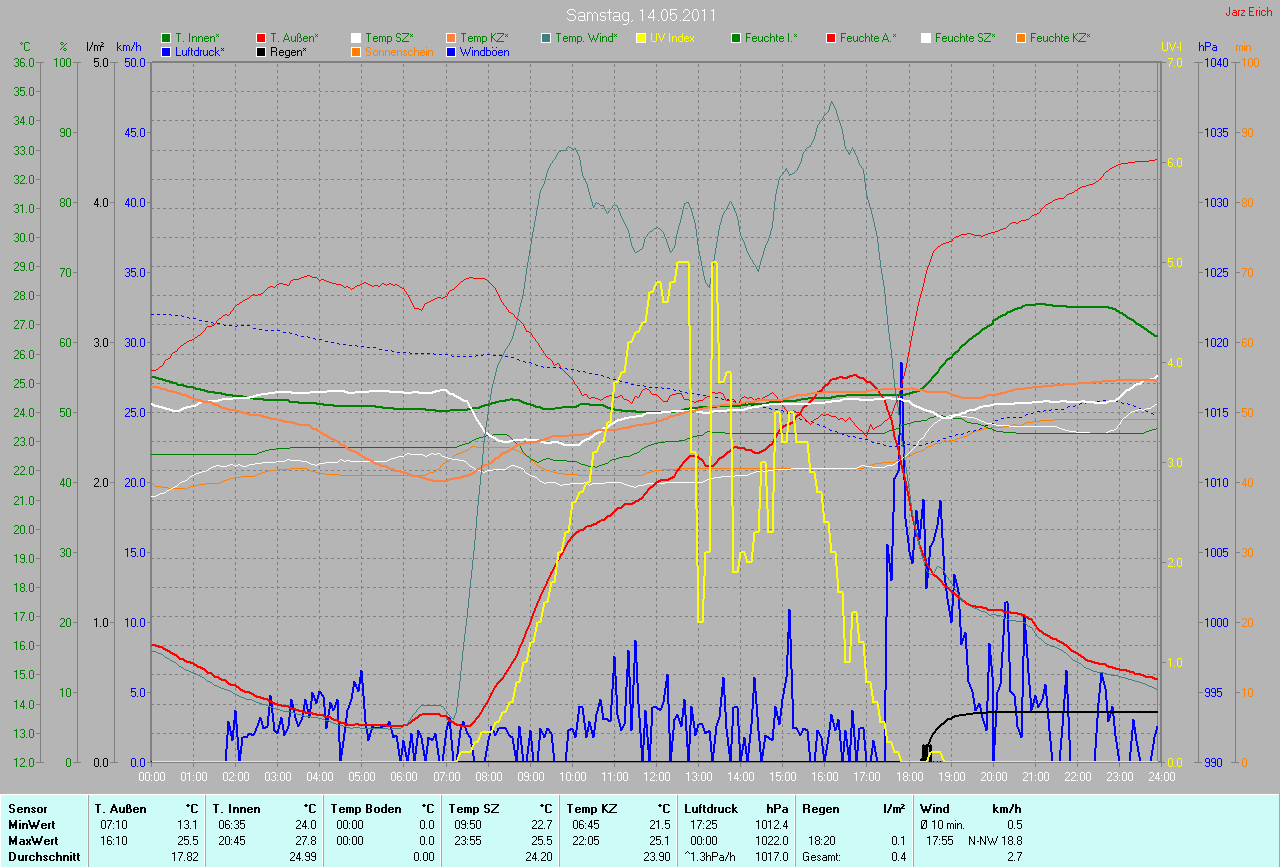Click the white swatch beside Feuchte SZ
This screenshot has width=1280, height=867.
point(926,38)
